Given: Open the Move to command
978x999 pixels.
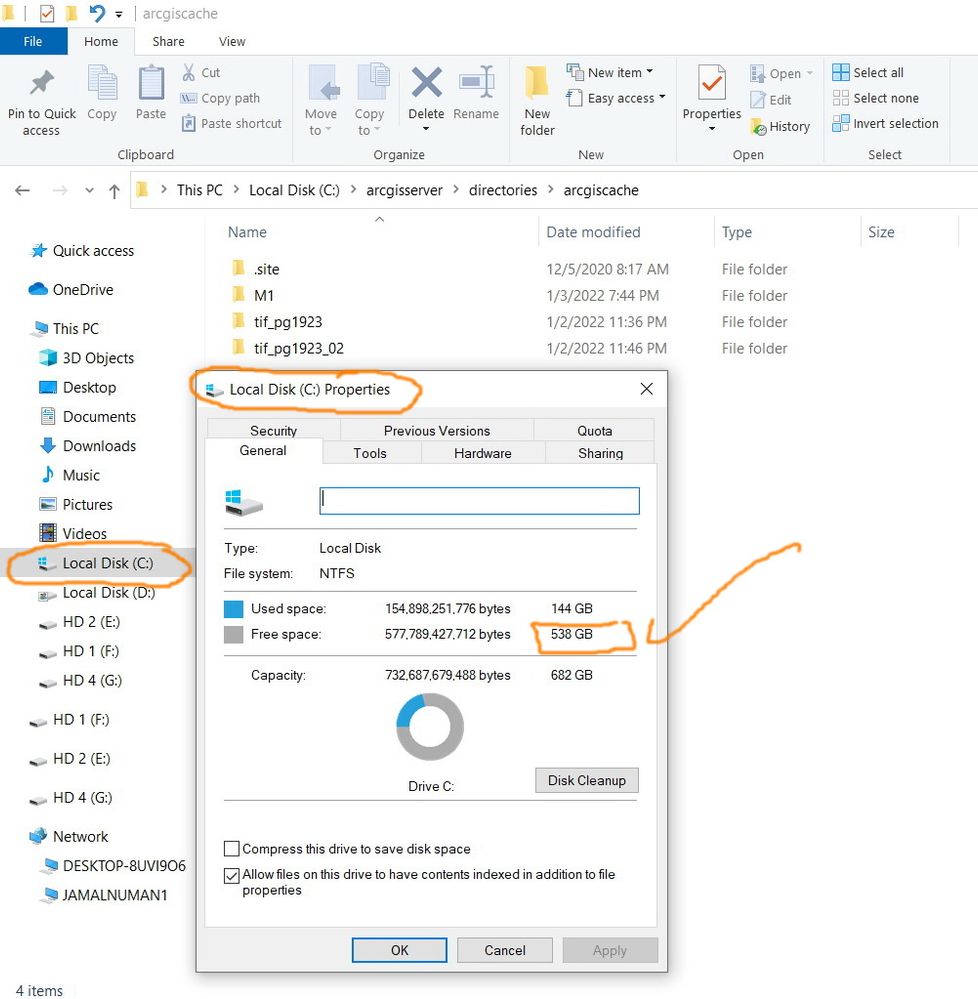Looking at the screenshot, I should (x=321, y=101).
